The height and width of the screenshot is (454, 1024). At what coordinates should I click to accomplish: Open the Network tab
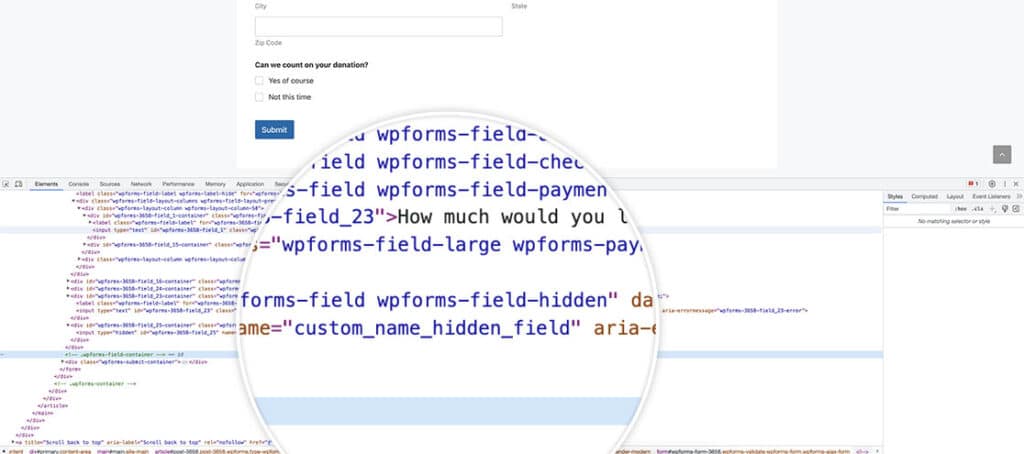point(141,184)
